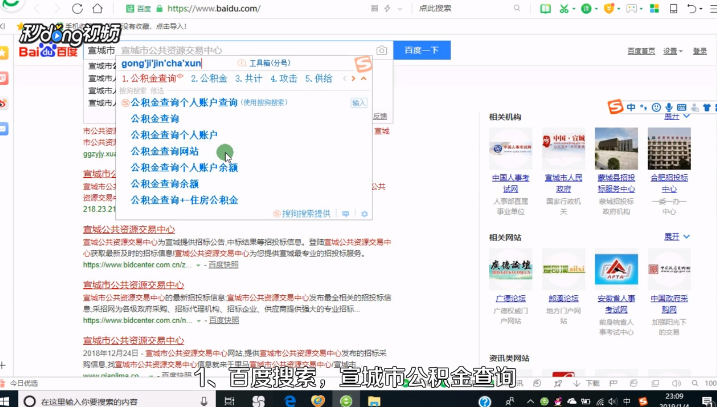Expand the address bar dropdown arrow

point(400,9)
